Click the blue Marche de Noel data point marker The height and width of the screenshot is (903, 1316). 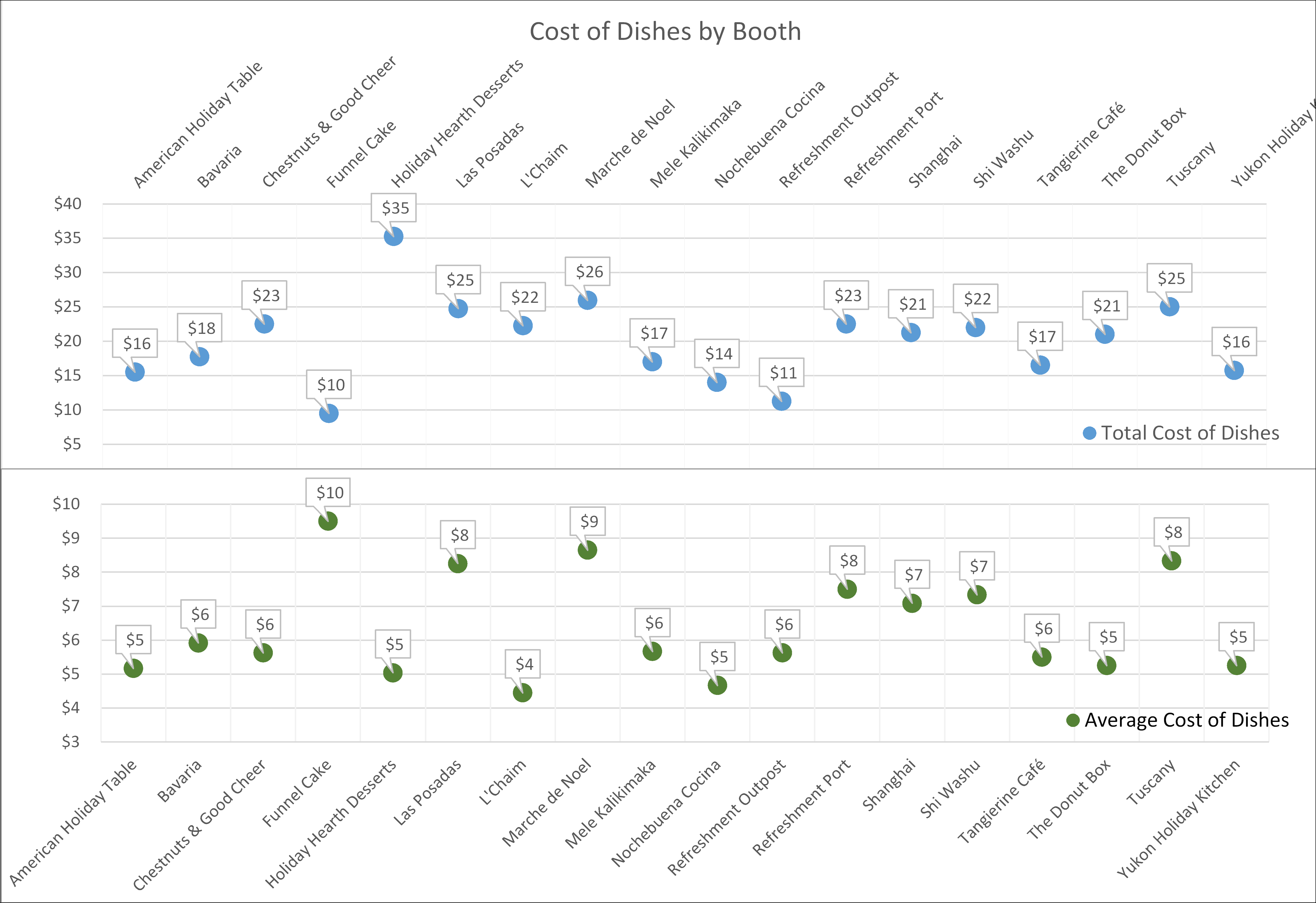(587, 300)
